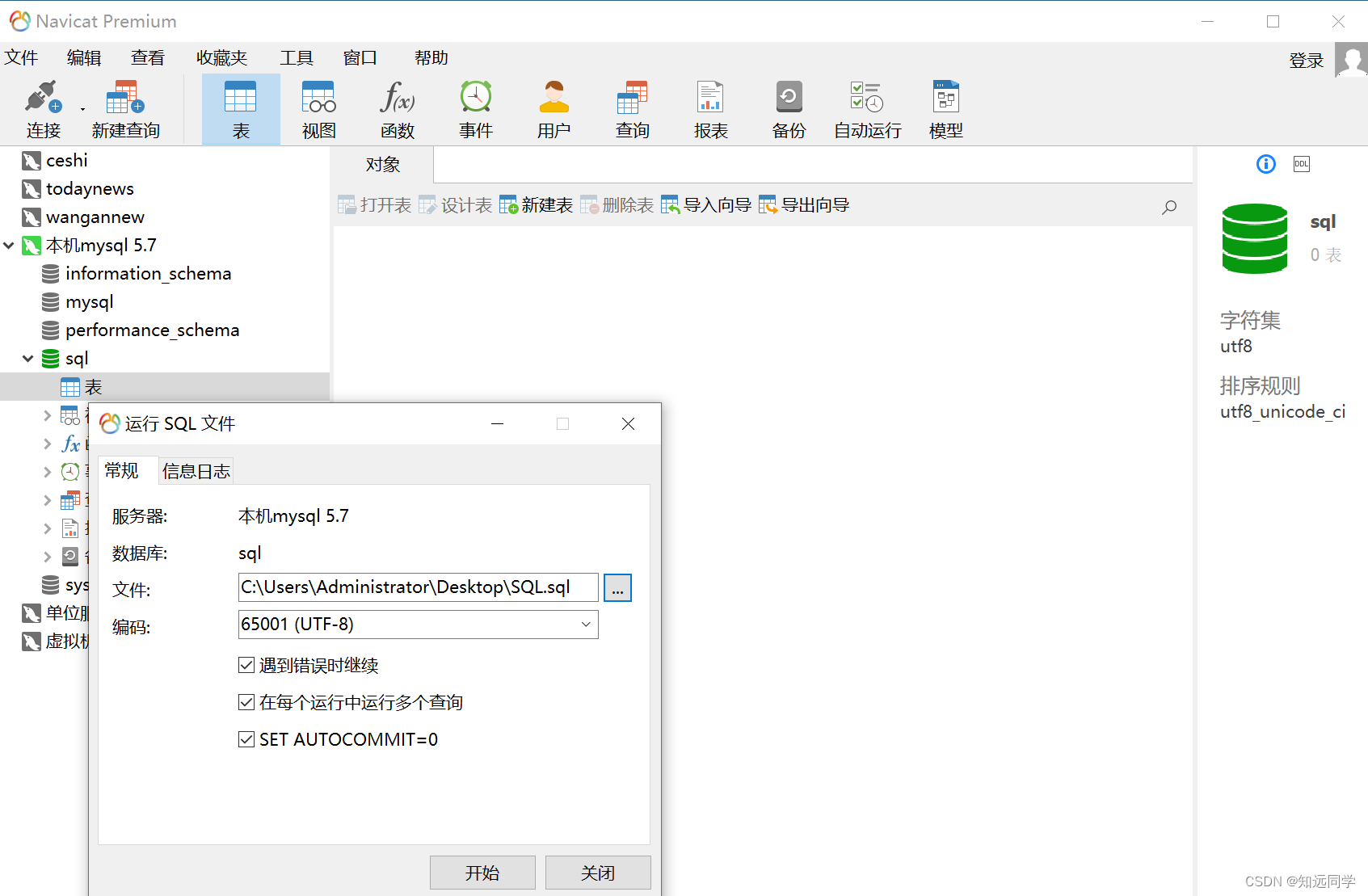Collapse the sql database node
This screenshot has height=896, width=1368.
coord(28,358)
